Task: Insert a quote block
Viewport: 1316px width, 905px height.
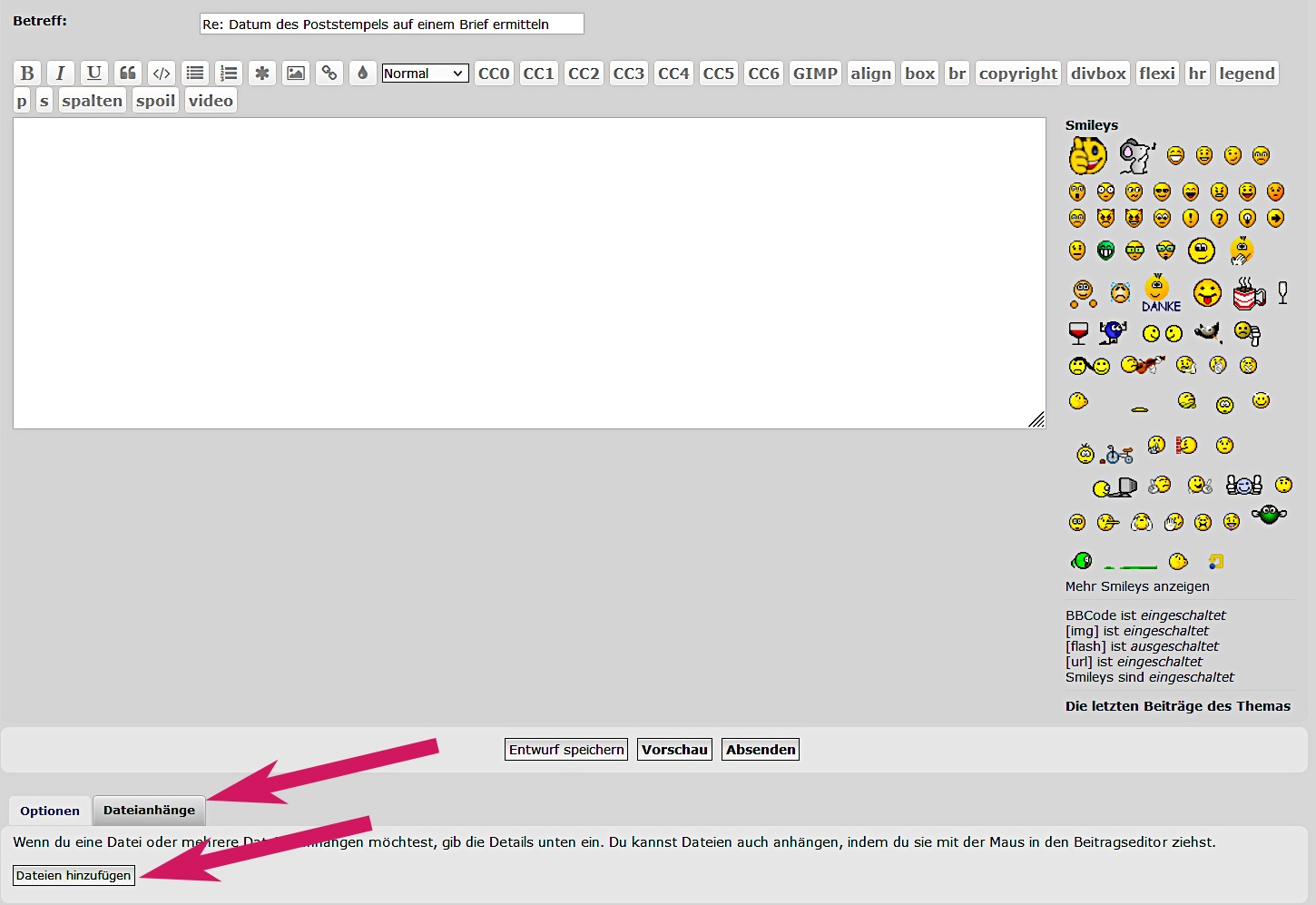Action: coord(128,74)
